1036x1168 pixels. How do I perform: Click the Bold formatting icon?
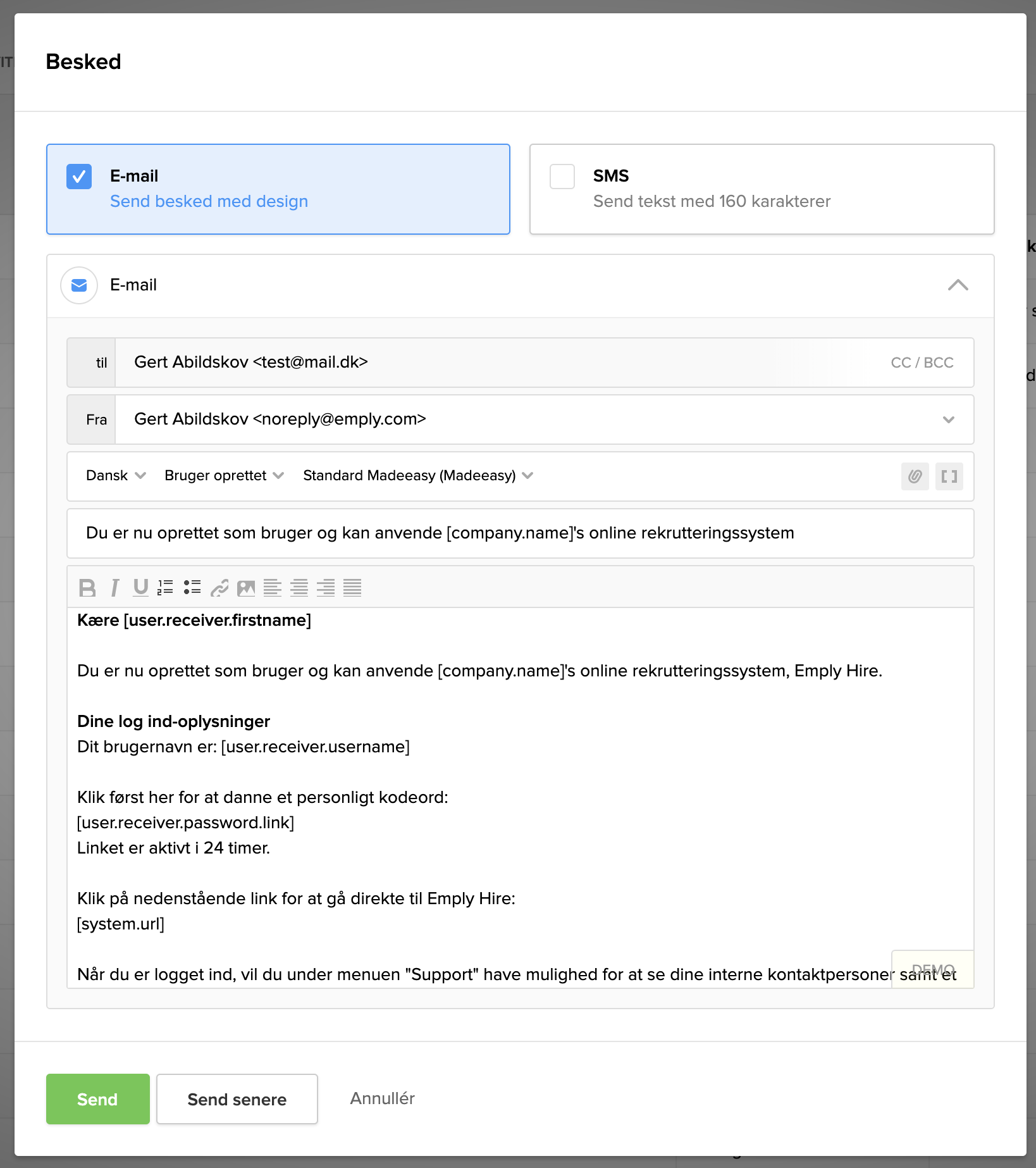87,588
